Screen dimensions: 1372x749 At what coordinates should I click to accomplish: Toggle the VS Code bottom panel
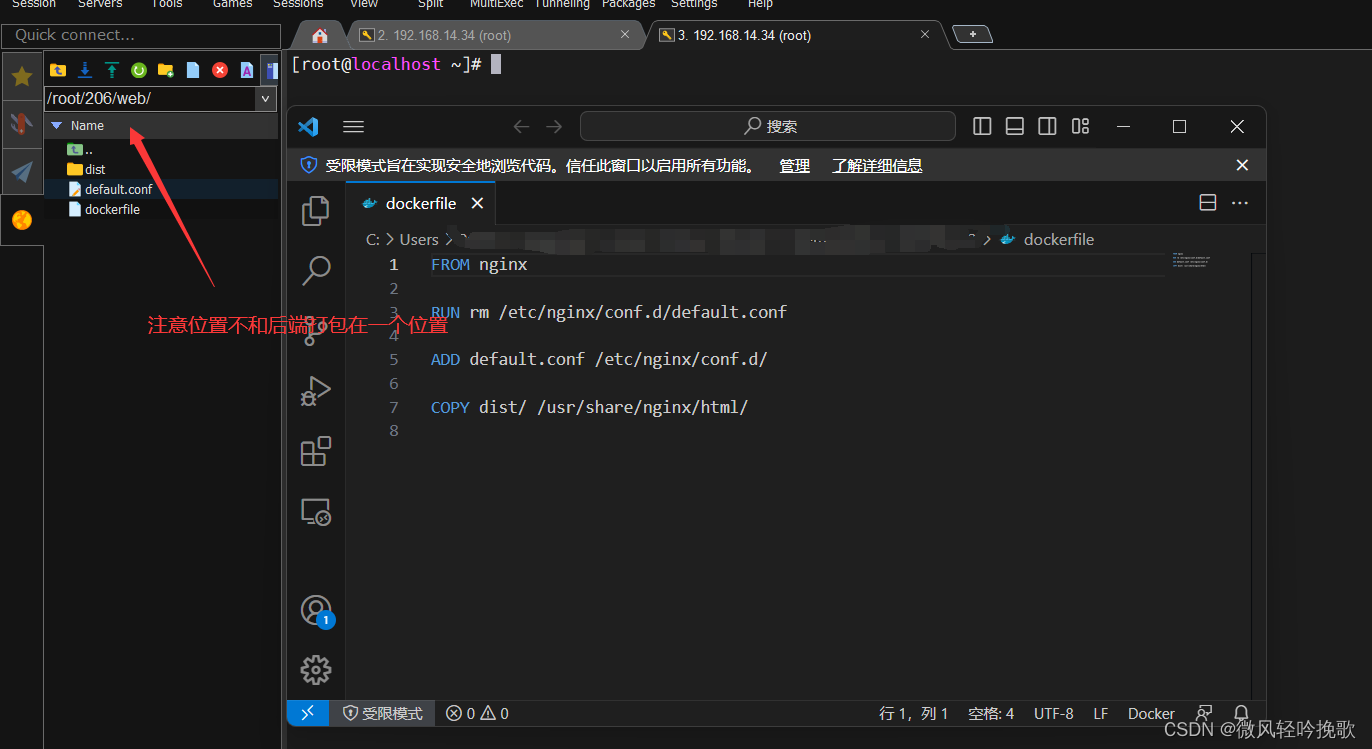click(x=1014, y=126)
